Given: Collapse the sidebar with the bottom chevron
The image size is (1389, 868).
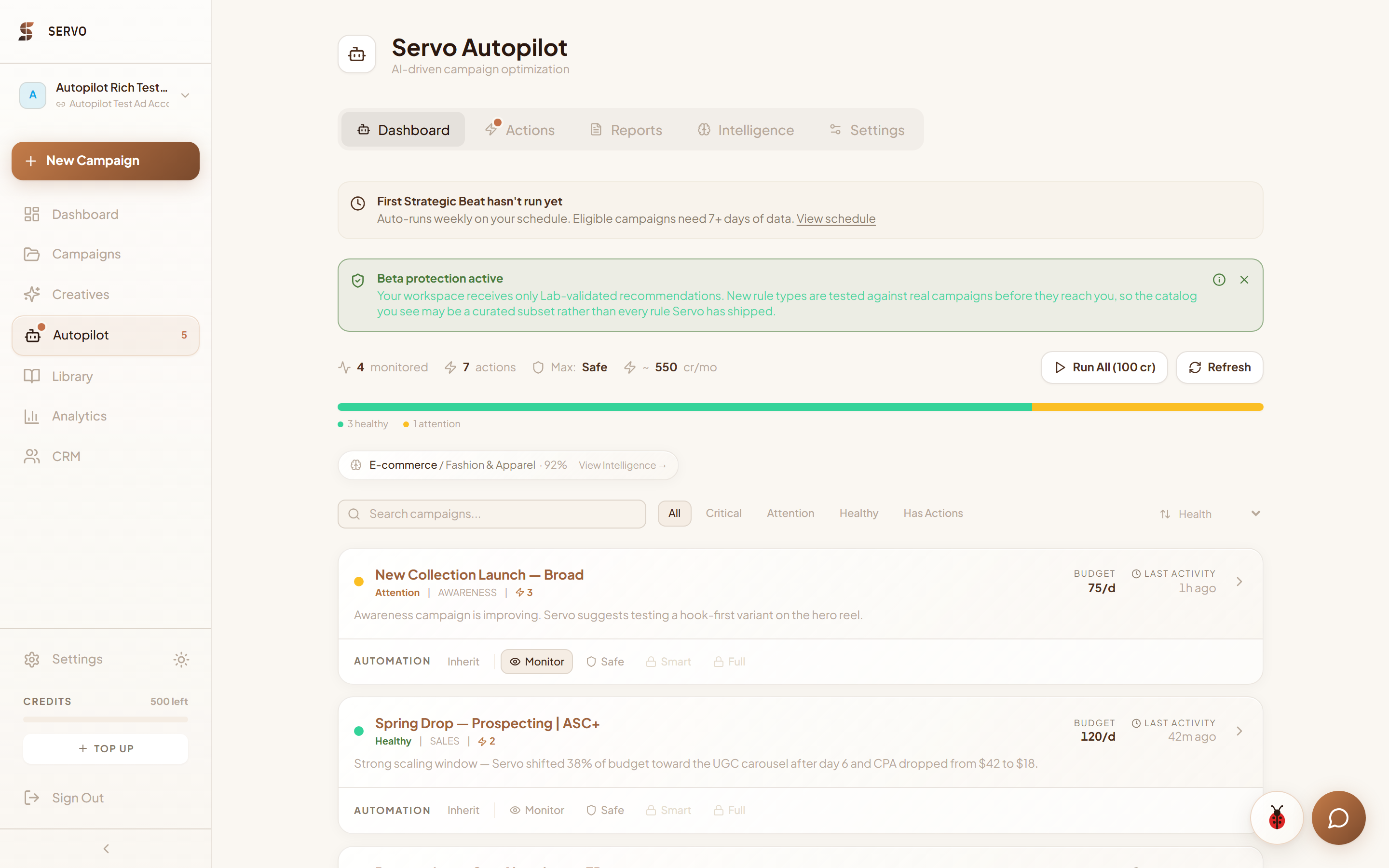Looking at the screenshot, I should 106,849.
